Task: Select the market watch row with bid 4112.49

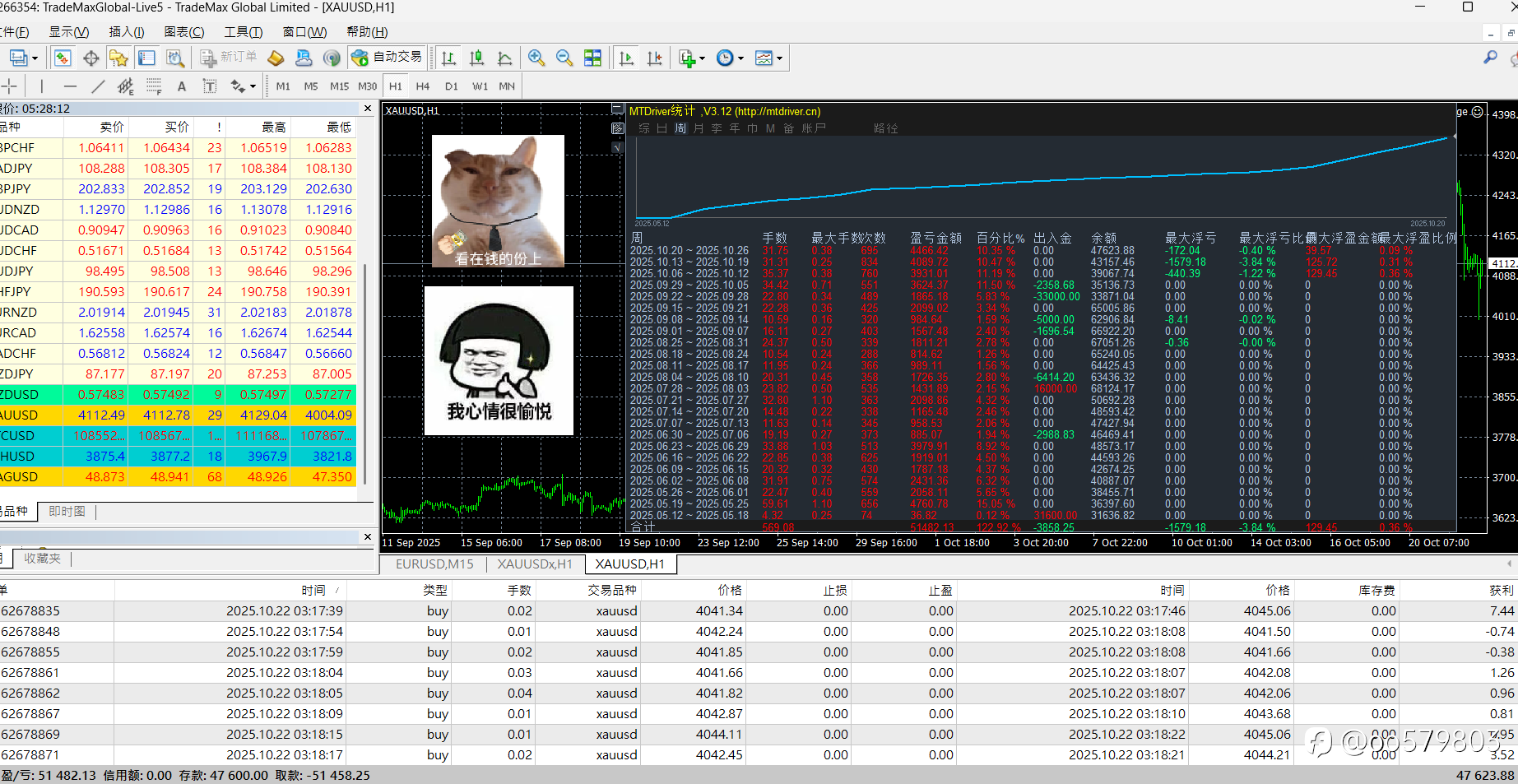Action: [x=178, y=415]
